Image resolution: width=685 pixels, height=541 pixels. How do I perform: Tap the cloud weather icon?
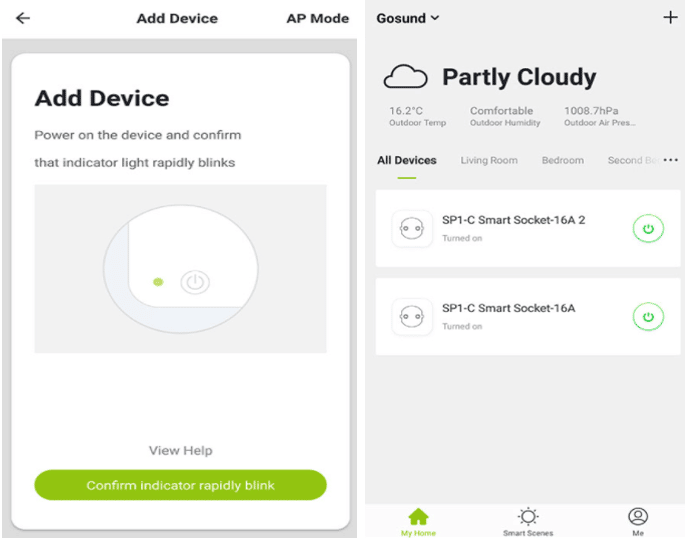405,77
